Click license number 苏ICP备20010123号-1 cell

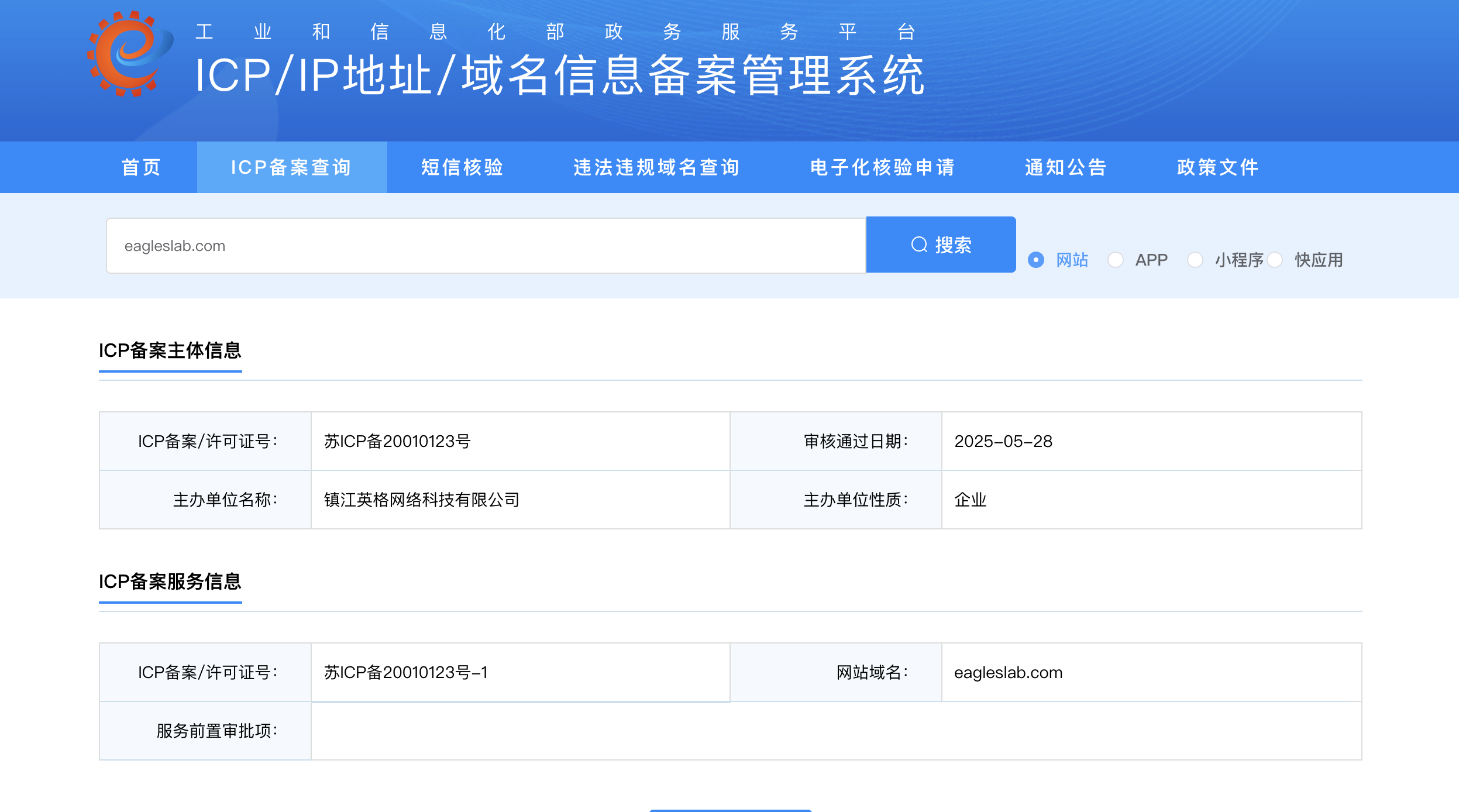pyautogui.click(x=405, y=673)
